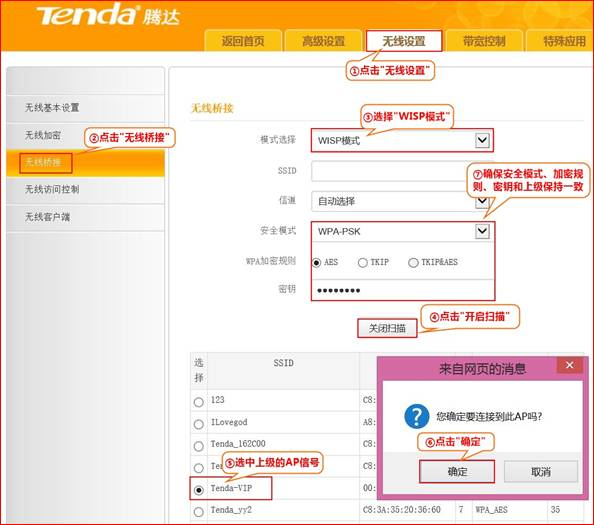
Task: Click the 确定 button in the dialog
Action: click(457, 472)
